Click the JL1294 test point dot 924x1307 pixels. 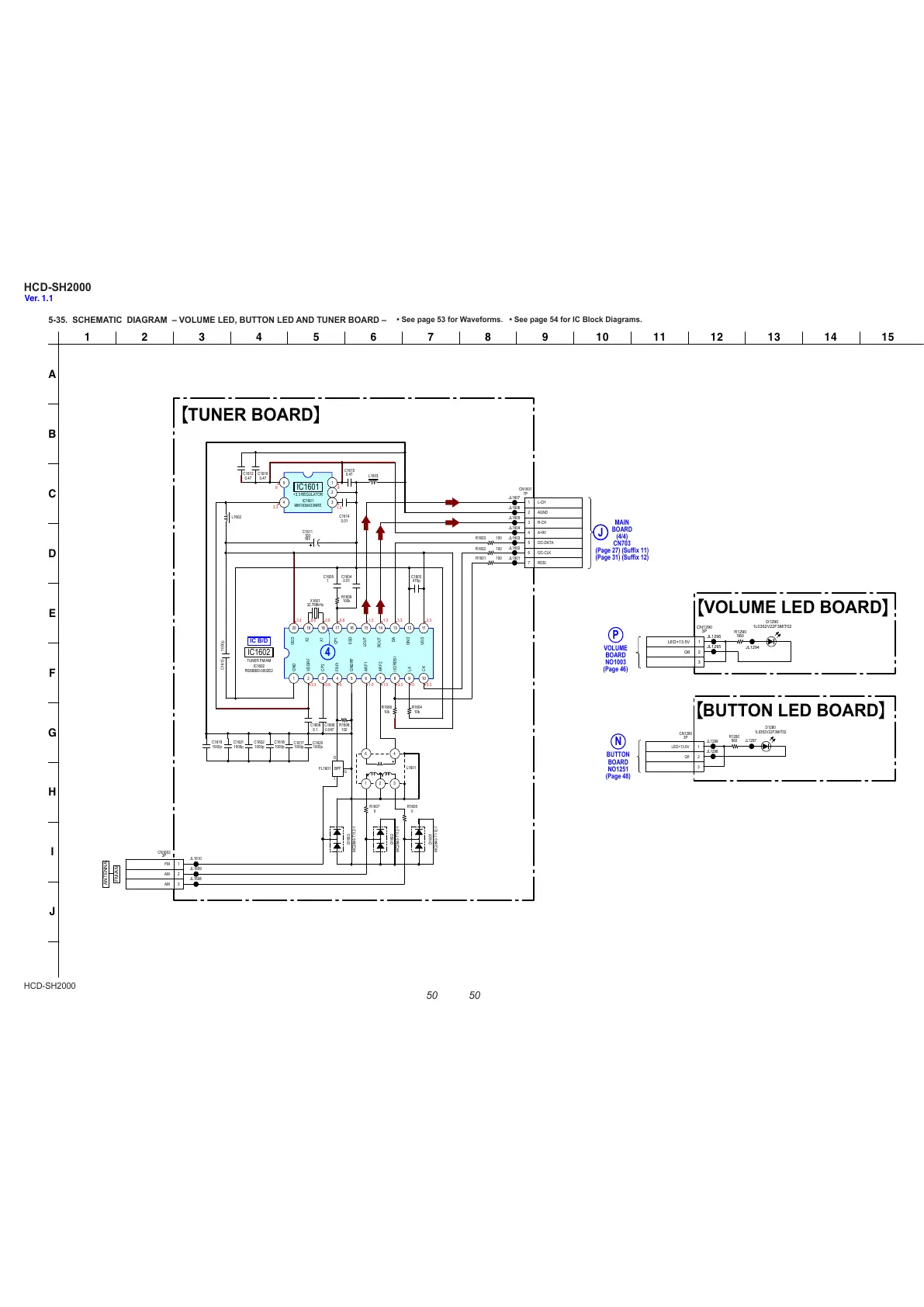tap(753, 642)
